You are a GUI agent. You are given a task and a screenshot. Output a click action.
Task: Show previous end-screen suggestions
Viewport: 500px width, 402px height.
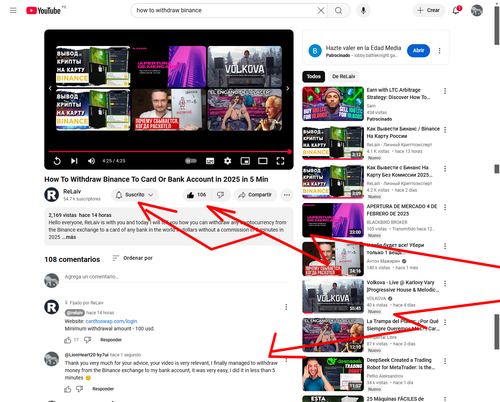pos(50,88)
